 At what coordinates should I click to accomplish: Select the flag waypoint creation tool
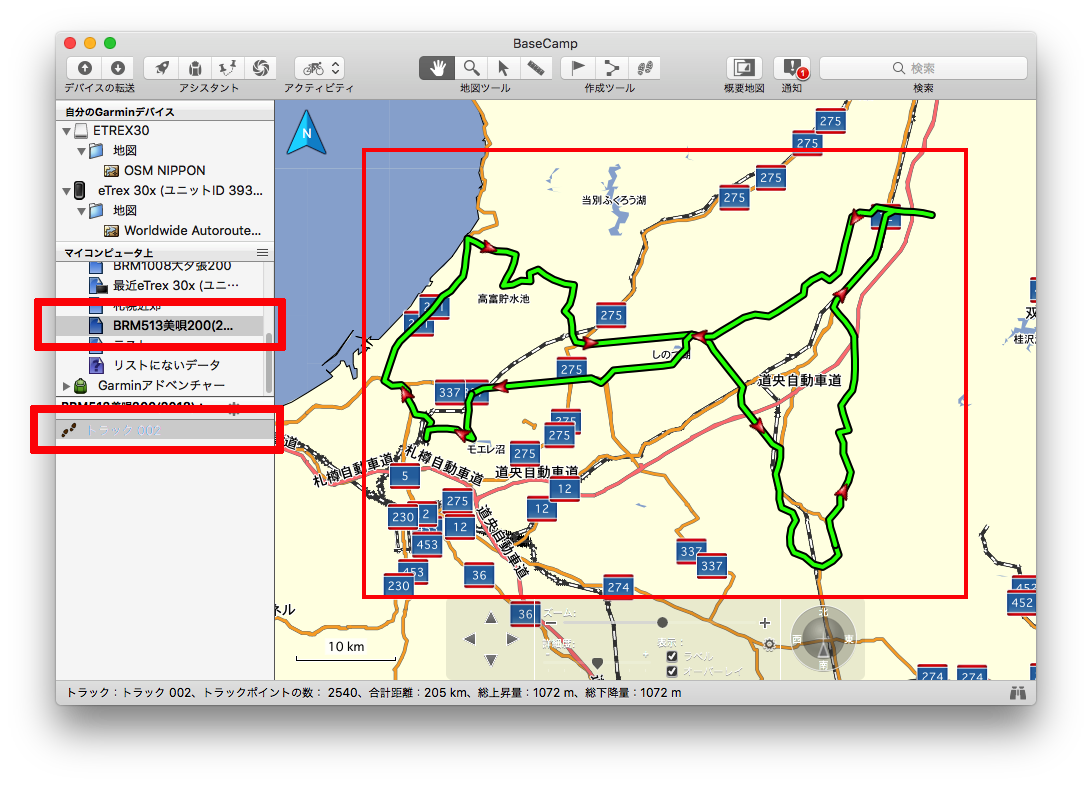click(x=578, y=68)
